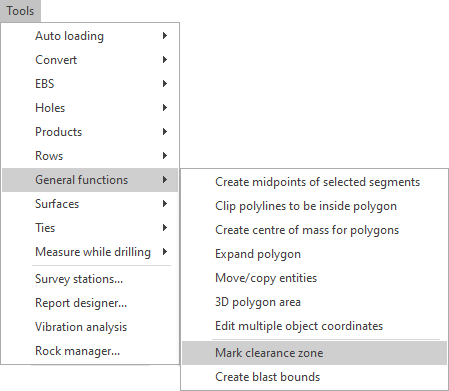
Task: Open Measure while drilling submenu
Action: click(x=90, y=252)
